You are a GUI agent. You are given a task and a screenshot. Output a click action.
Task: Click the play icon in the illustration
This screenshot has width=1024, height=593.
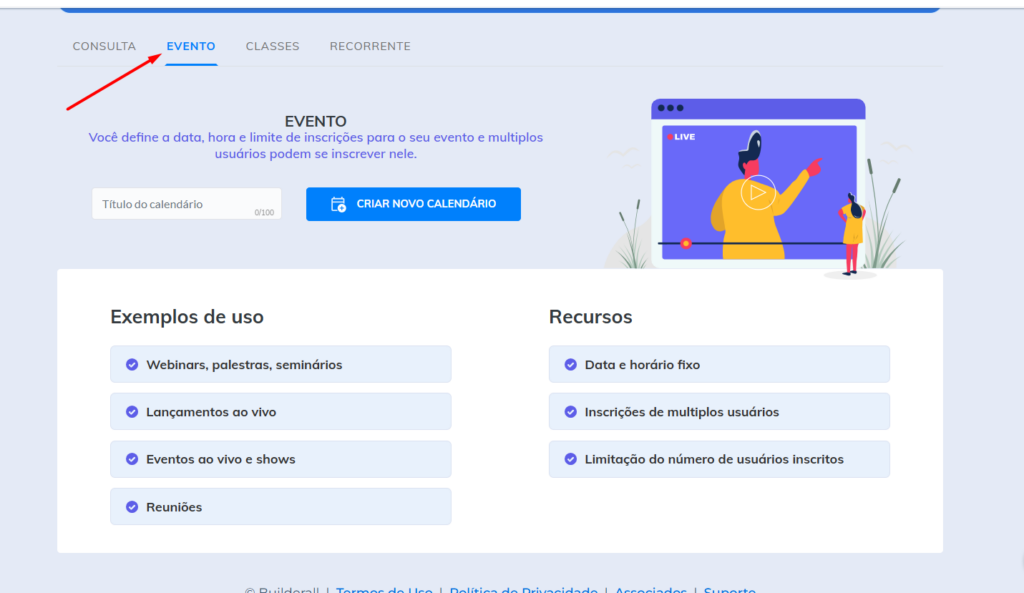point(758,192)
